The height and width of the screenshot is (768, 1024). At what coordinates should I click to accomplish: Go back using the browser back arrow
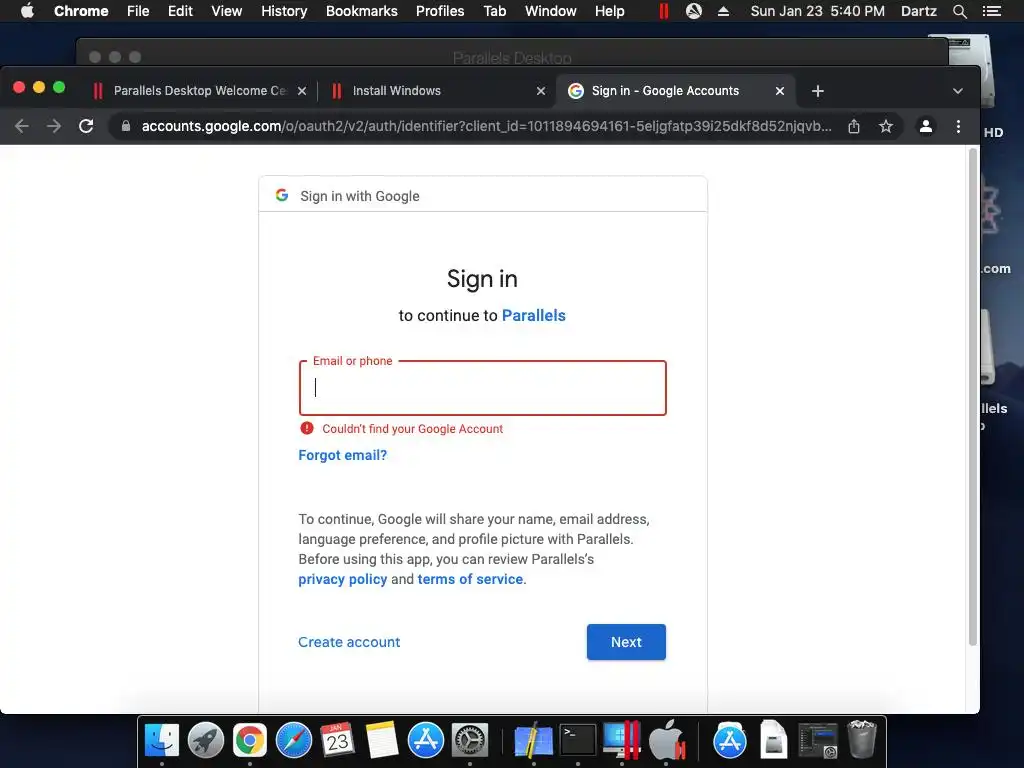click(22, 126)
